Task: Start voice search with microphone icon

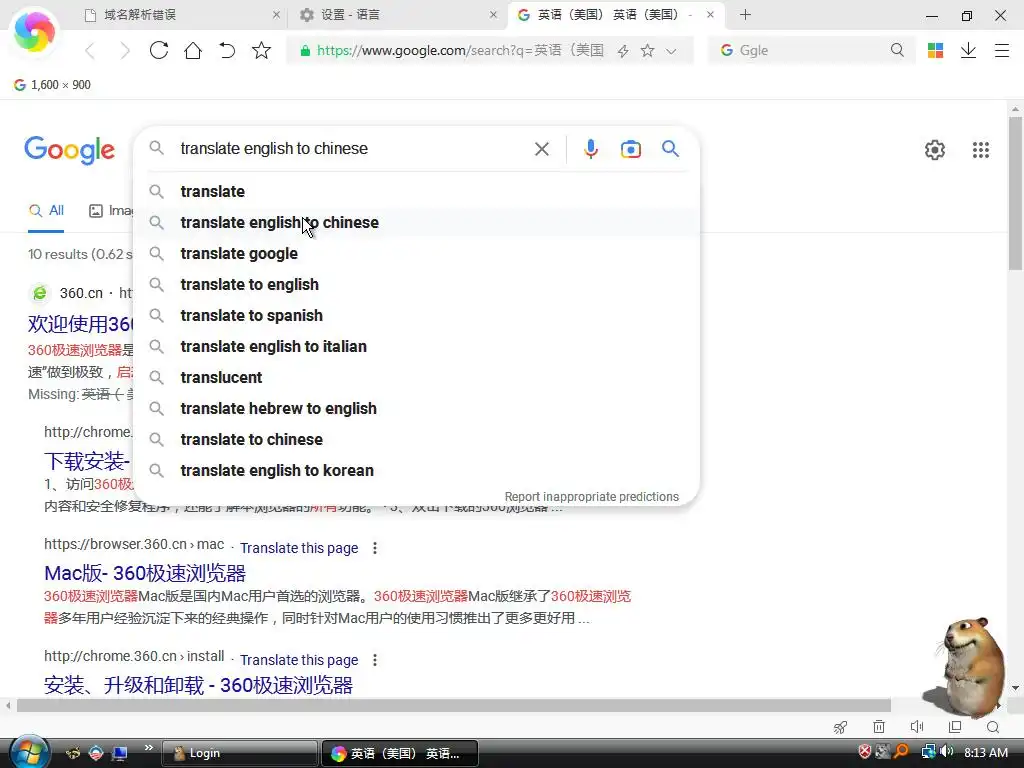Action: point(590,149)
